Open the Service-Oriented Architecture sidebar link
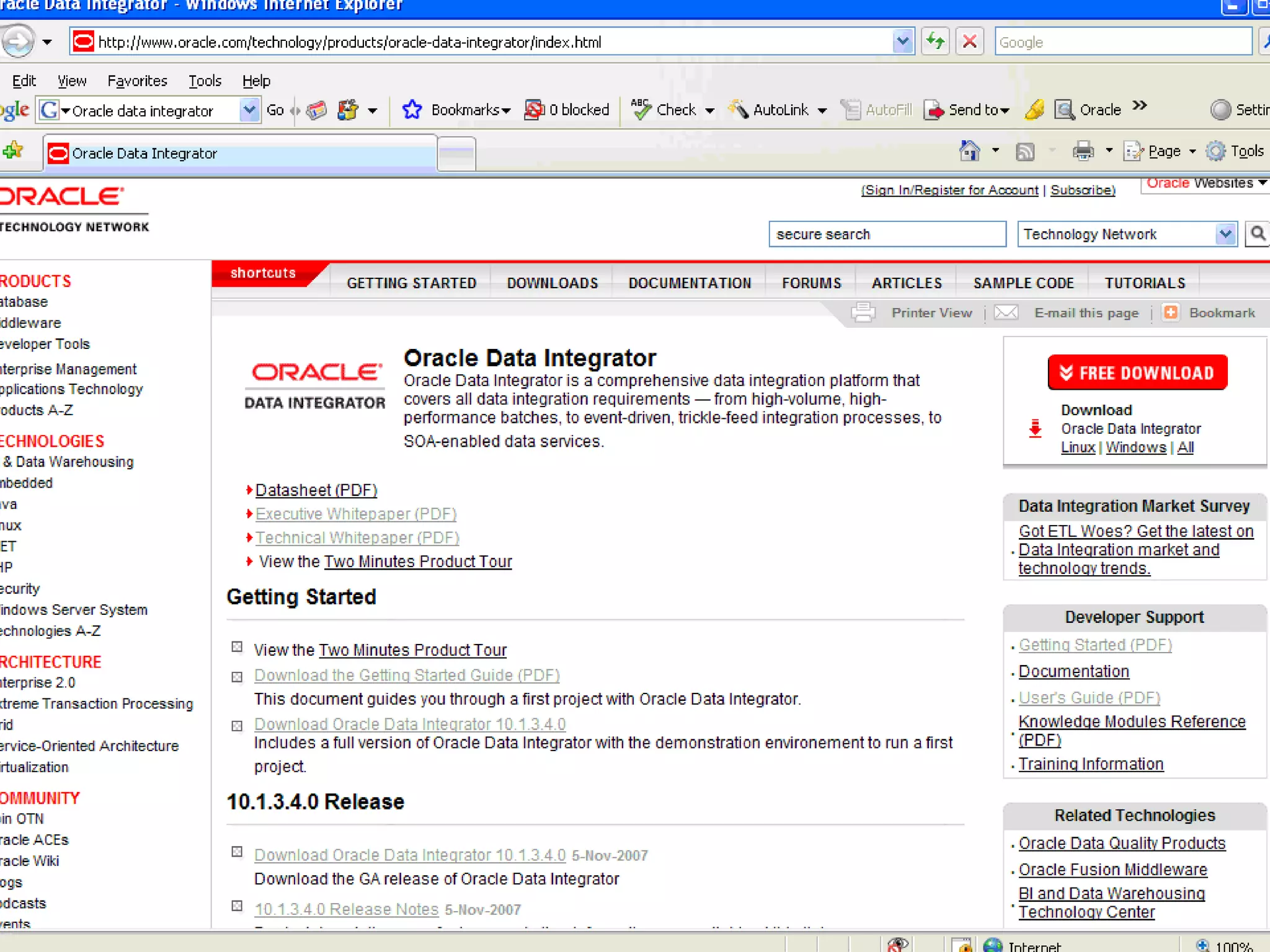 (x=89, y=746)
